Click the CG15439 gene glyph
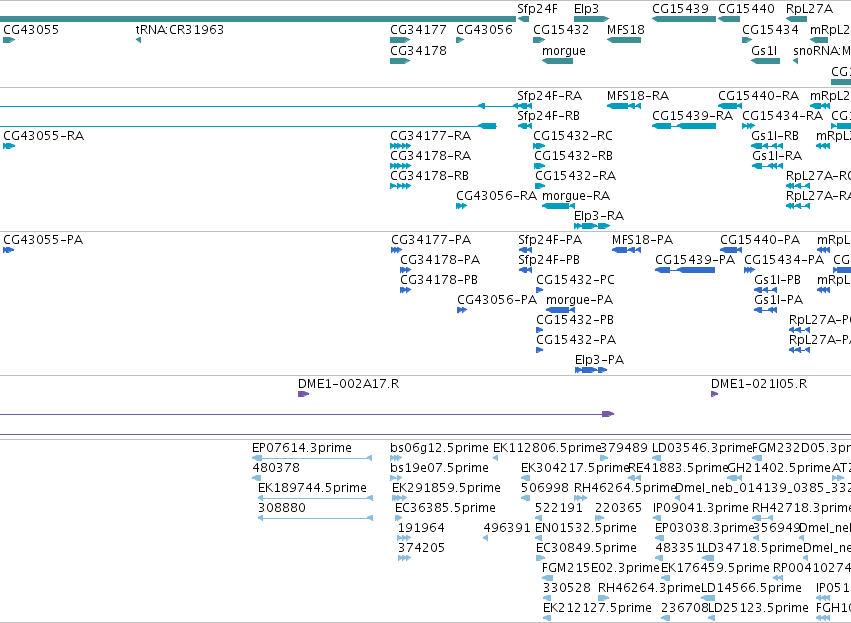Screen dimensions: 851x623 click(x=684, y=19)
